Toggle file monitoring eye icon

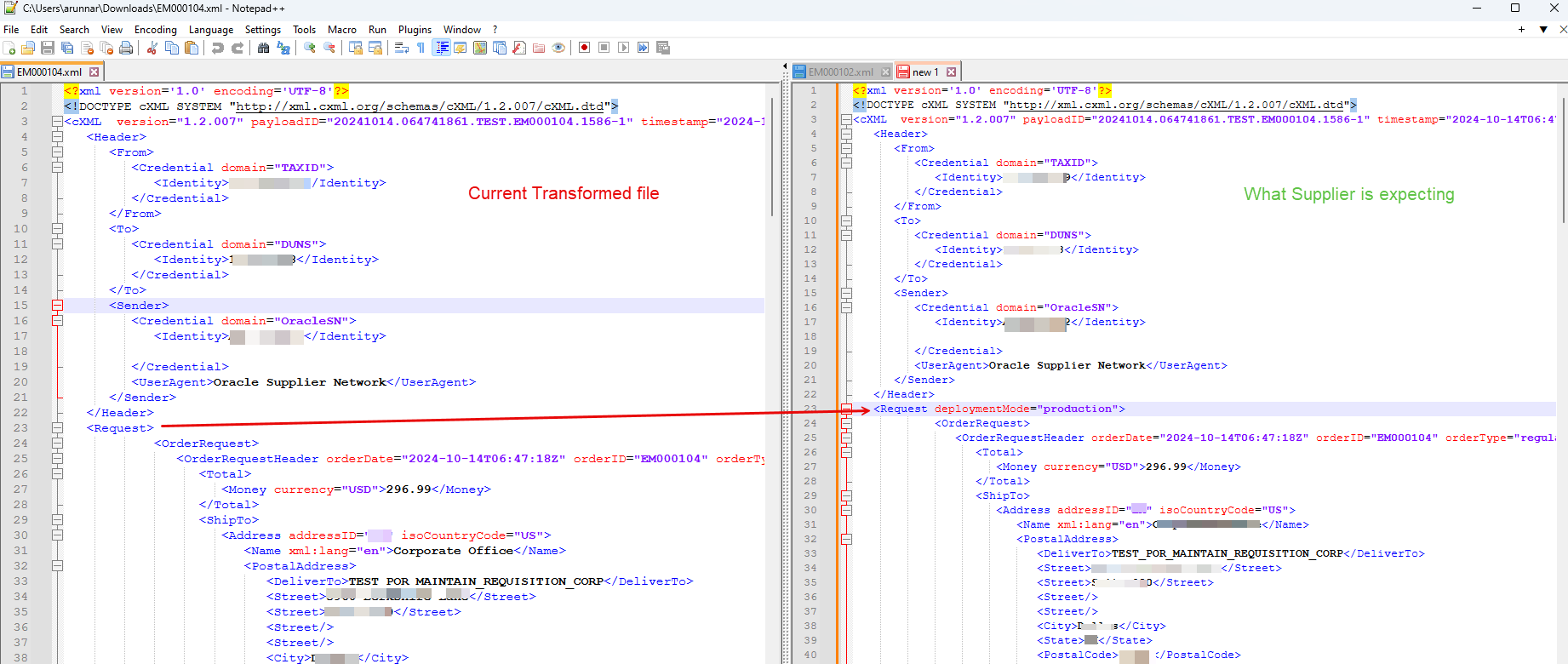click(558, 48)
